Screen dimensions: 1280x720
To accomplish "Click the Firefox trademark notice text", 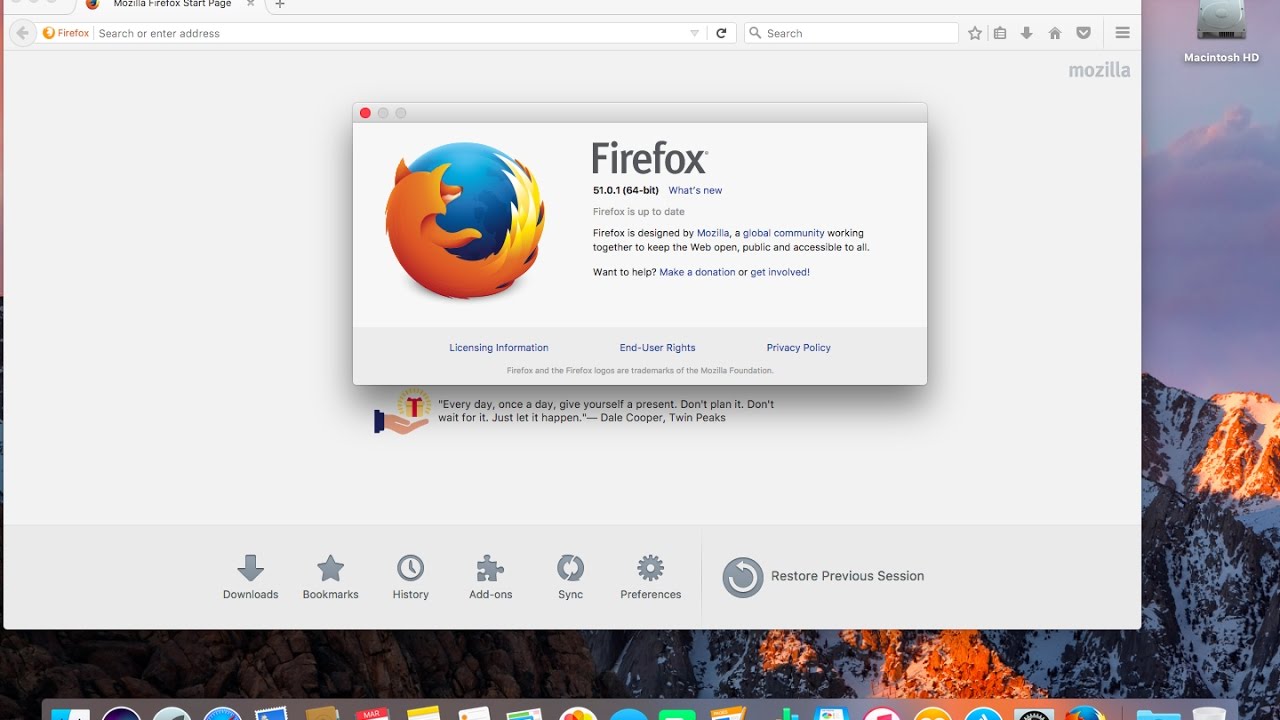I will click(x=640, y=370).
